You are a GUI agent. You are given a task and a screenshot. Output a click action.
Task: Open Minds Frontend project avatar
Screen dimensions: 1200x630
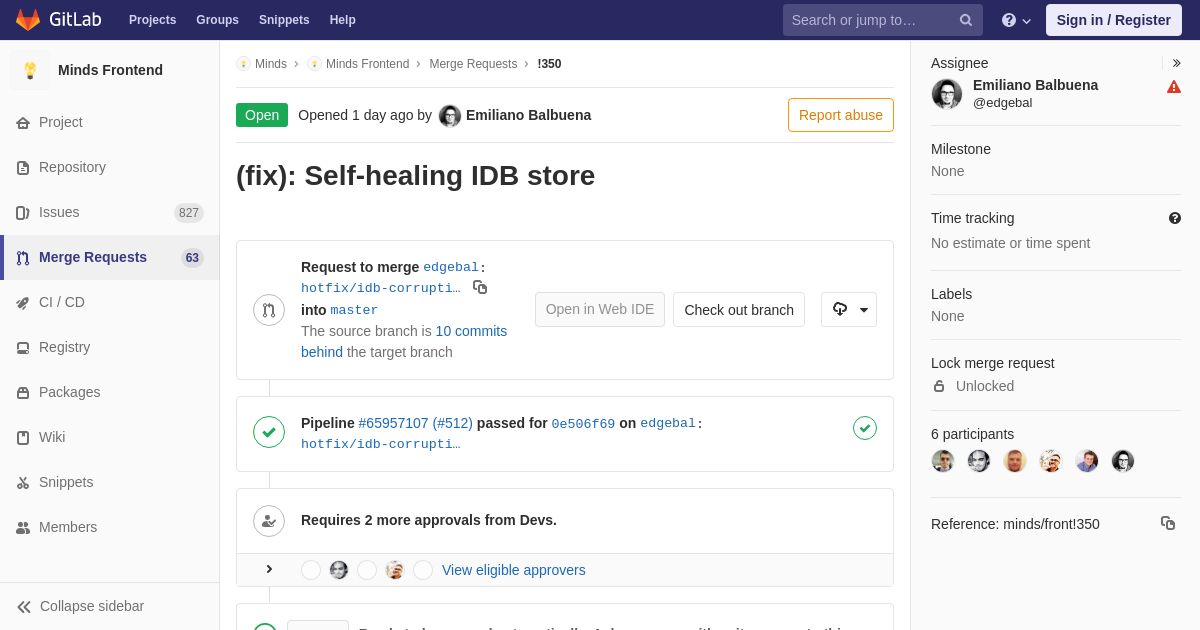[30, 70]
